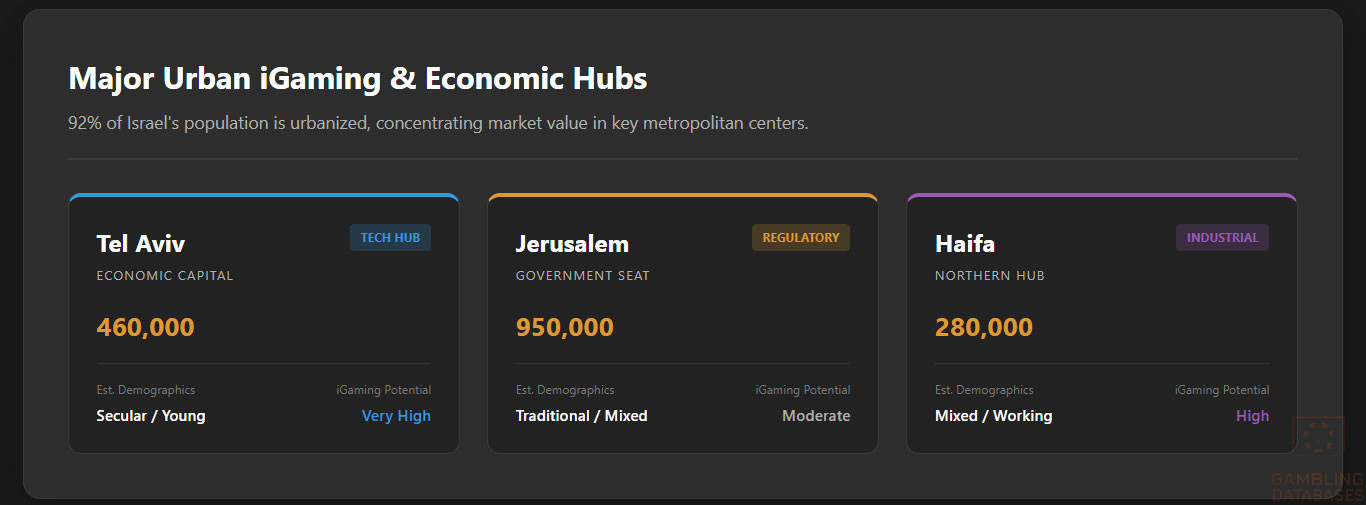Click the NORTHERN HUB subtitle
This screenshot has width=1366, height=505.
coord(990,276)
